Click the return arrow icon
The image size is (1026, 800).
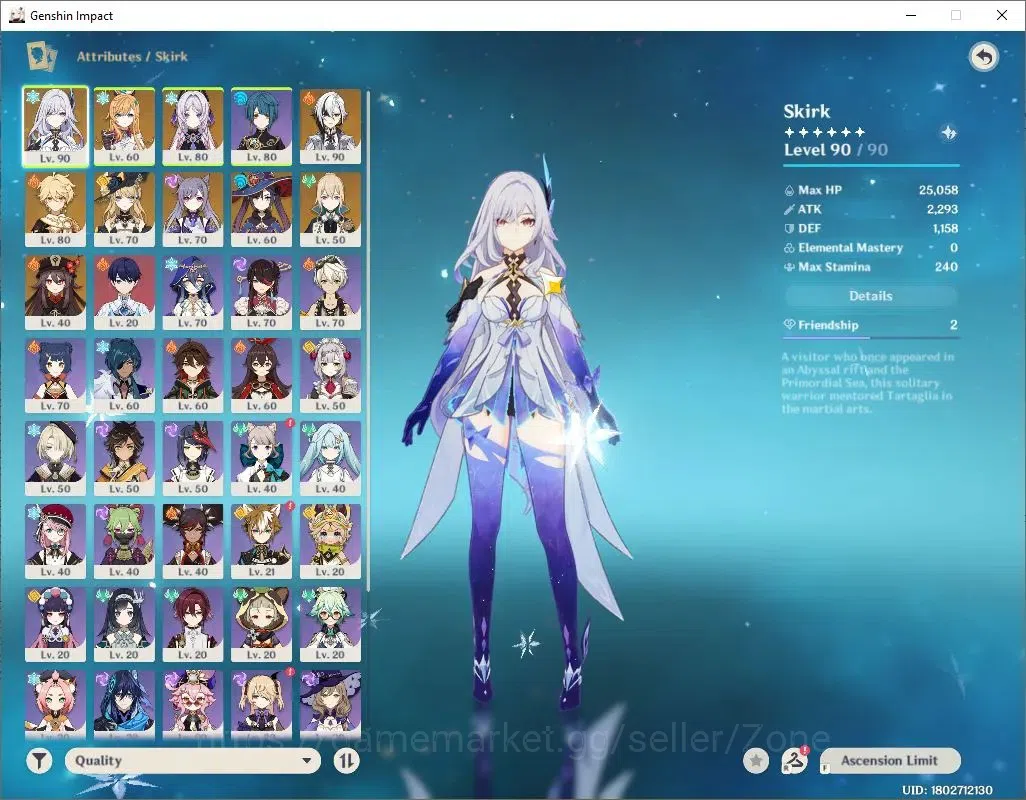tap(983, 57)
